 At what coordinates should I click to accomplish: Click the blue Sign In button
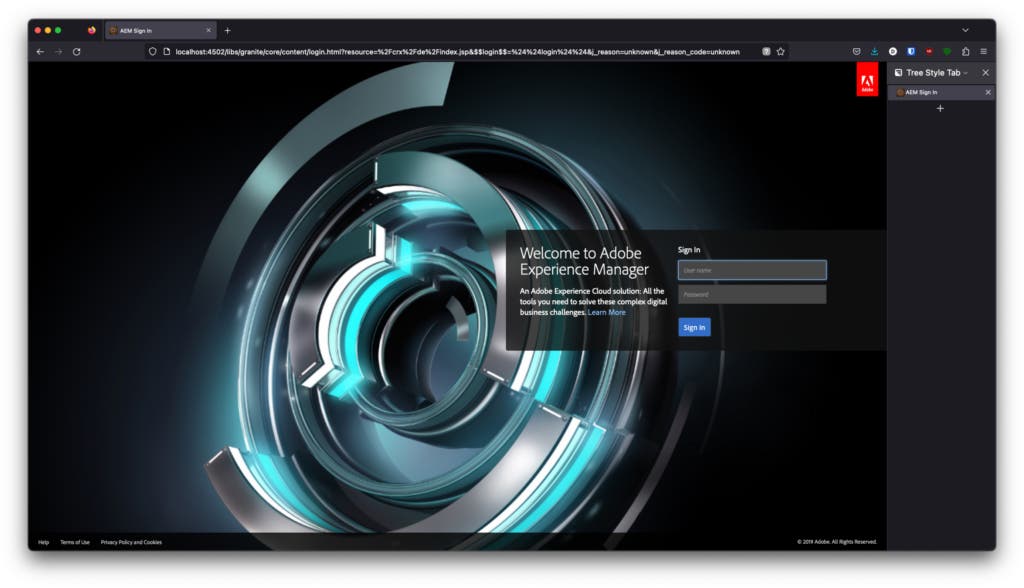pyautogui.click(x=694, y=327)
